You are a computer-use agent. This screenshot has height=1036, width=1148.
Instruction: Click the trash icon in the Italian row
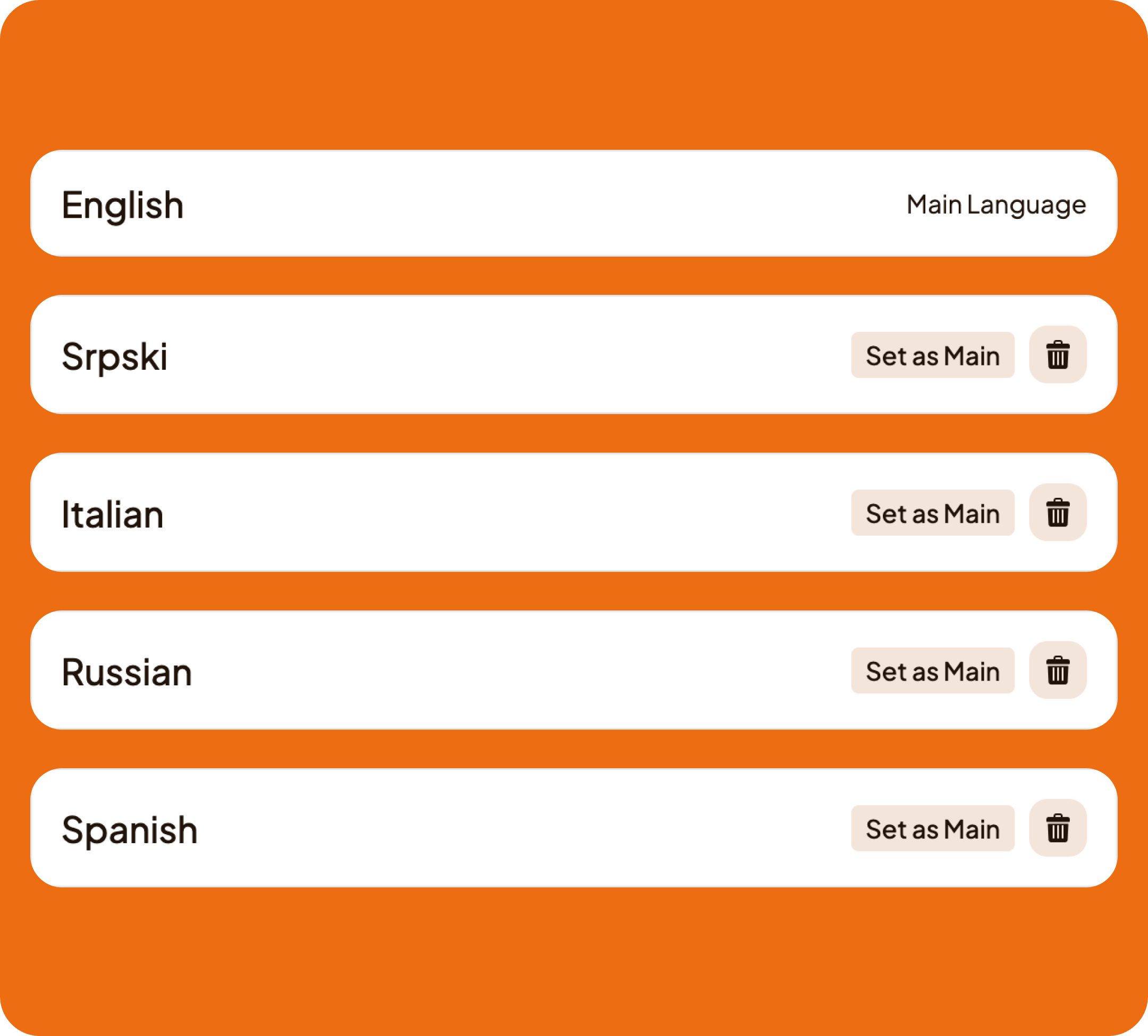[1058, 513]
